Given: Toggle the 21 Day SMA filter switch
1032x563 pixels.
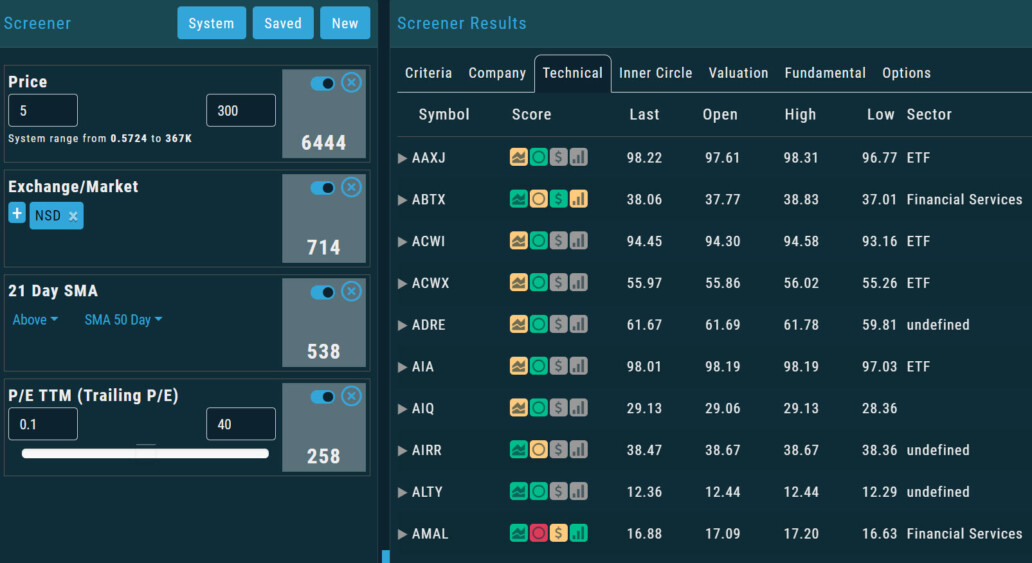Looking at the screenshot, I should pyautogui.click(x=322, y=292).
